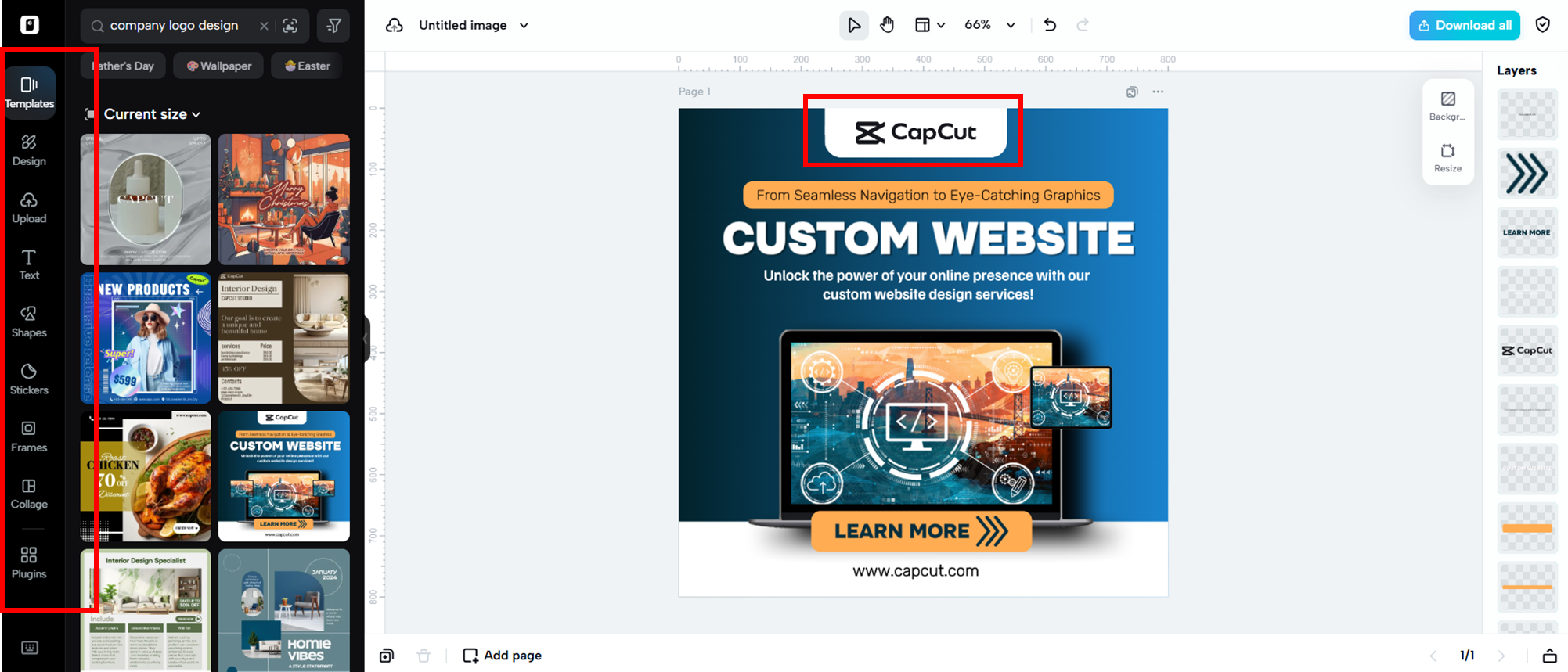Open the Shapes panel
The width and height of the screenshot is (1568, 672).
29,322
